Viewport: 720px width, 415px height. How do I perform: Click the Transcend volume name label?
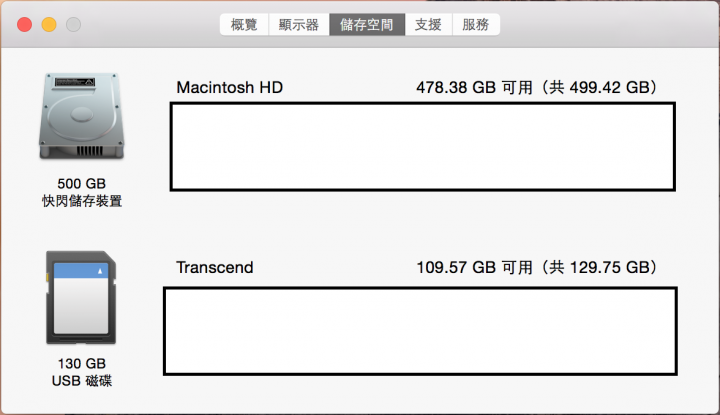click(x=215, y=267)
